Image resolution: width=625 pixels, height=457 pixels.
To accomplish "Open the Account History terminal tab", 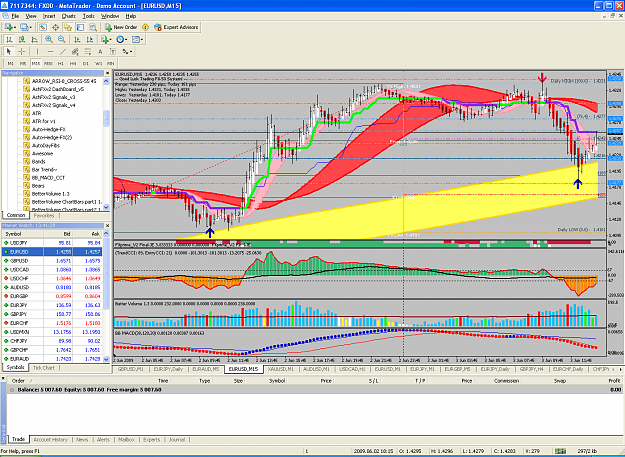I will pyautogui.click(x=51, y=439).
